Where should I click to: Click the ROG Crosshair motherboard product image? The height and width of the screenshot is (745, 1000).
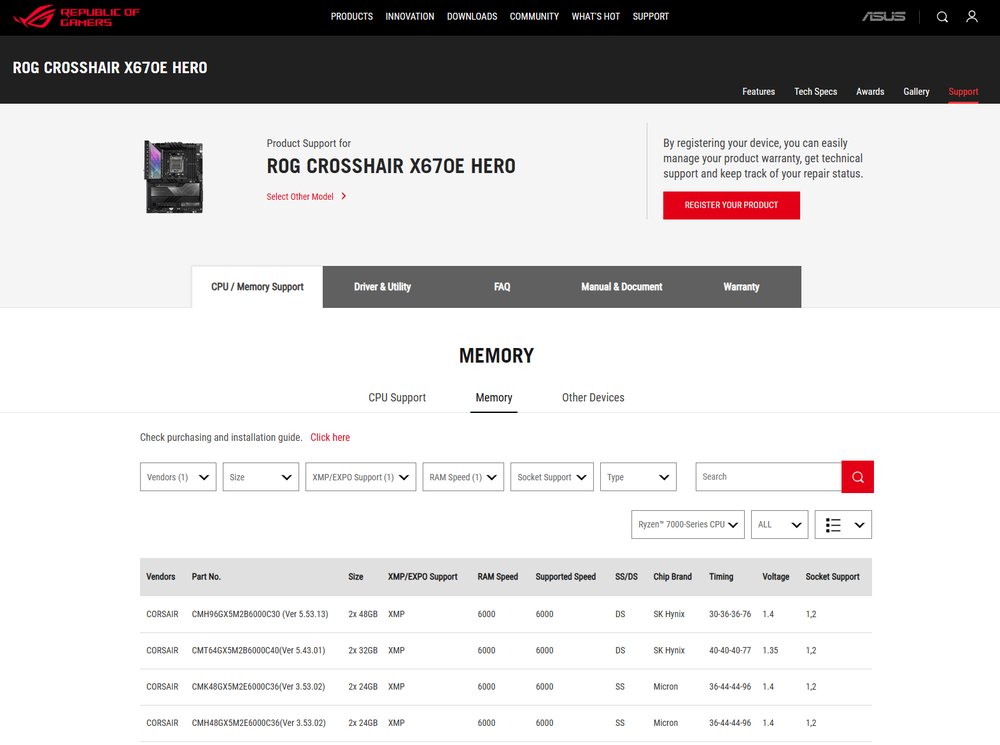174,176
